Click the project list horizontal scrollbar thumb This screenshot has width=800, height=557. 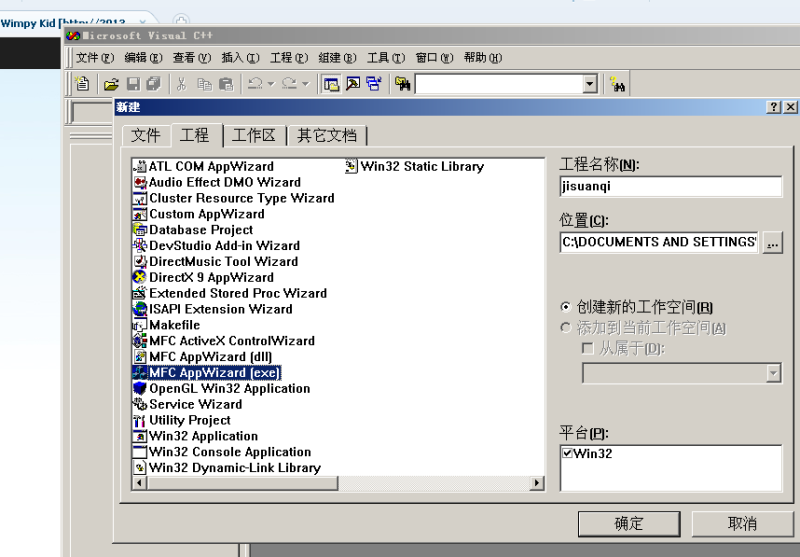(x=242, y=483)
